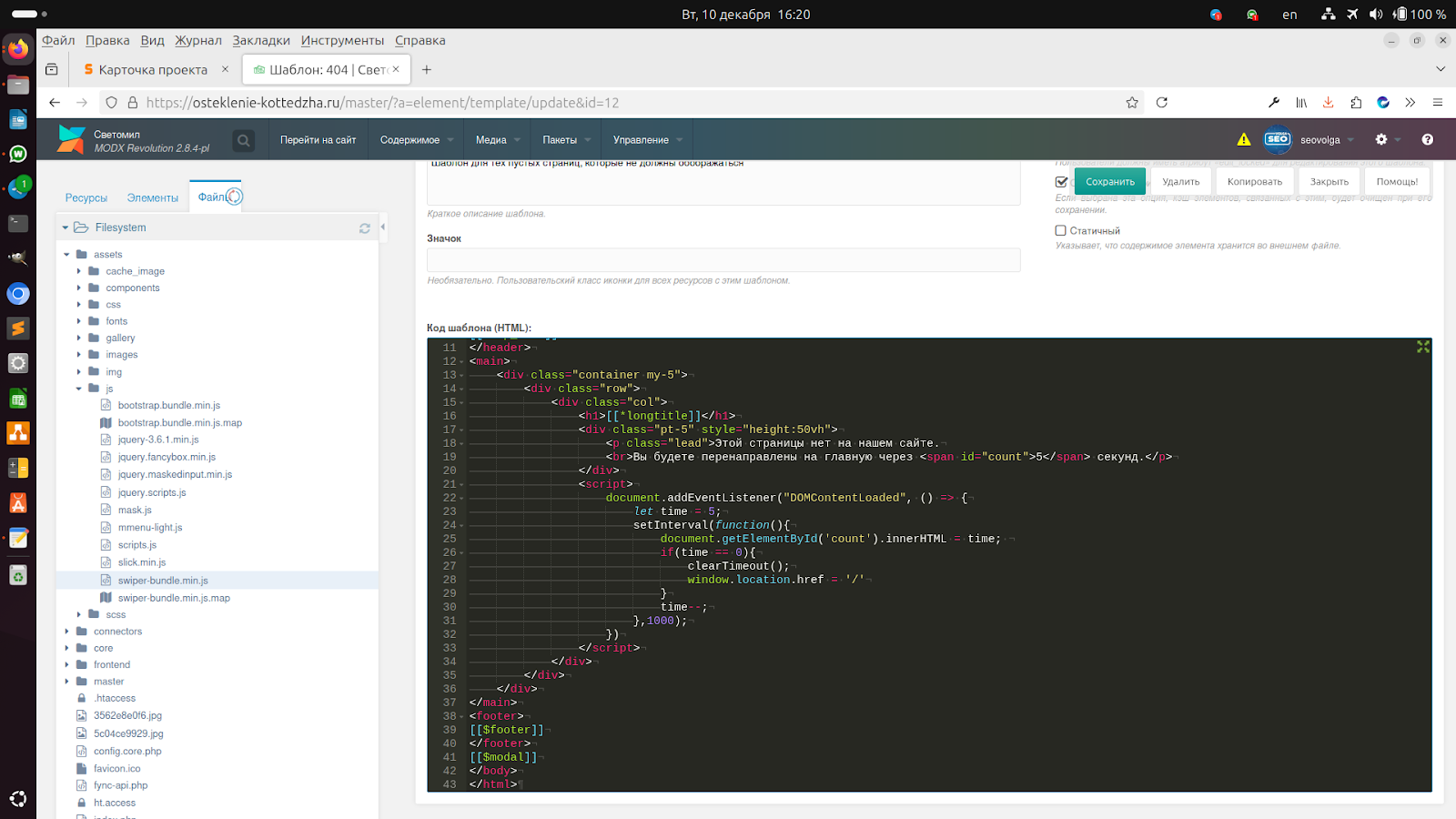This screenshot has height=819, width=1456.
Task: Open the Управление menu
Action: point(647,140)
